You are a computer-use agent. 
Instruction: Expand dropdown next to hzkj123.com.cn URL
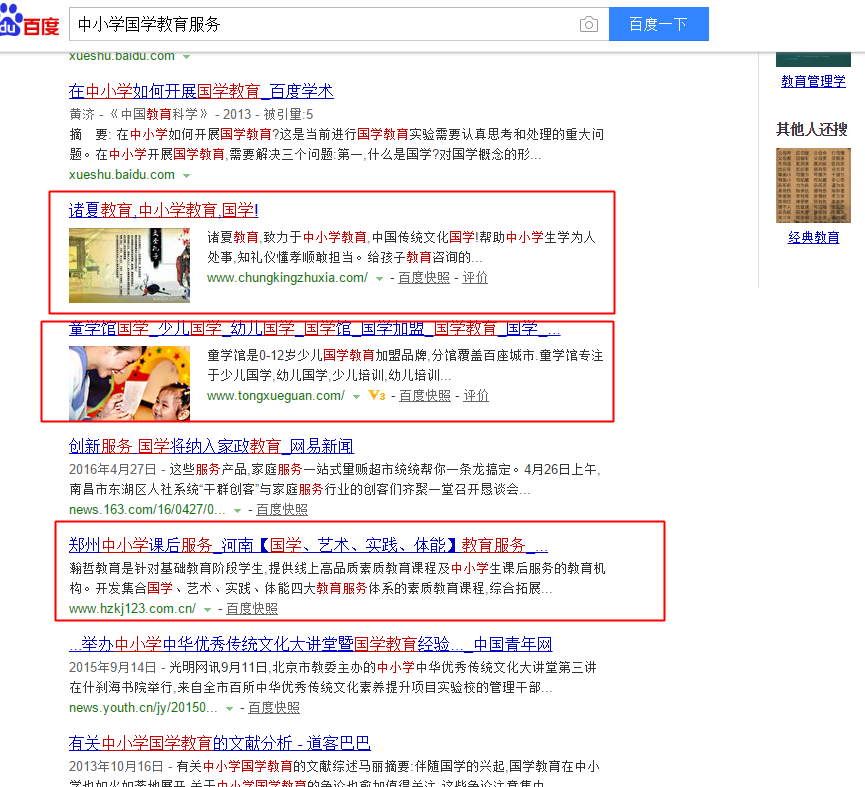coord(207,609)
